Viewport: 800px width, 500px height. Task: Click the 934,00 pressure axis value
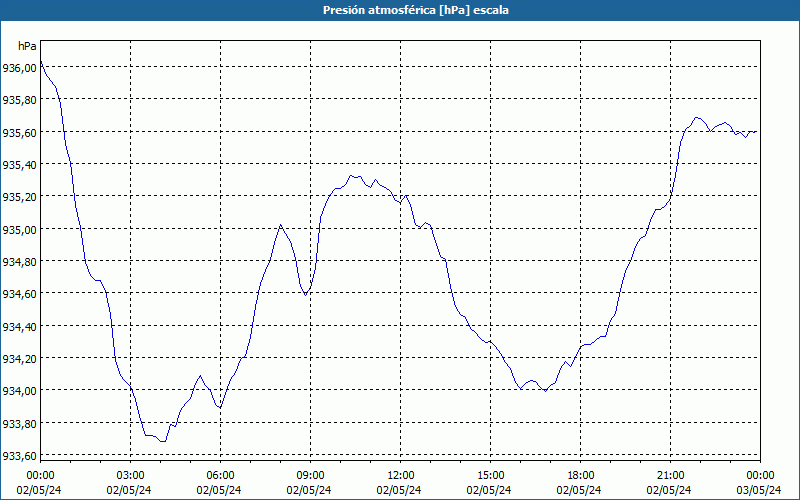click(19, 391)
